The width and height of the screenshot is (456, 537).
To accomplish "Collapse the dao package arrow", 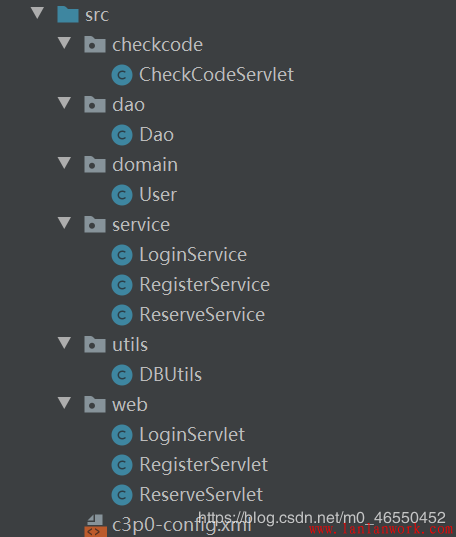I will click(x=64, y=103).
